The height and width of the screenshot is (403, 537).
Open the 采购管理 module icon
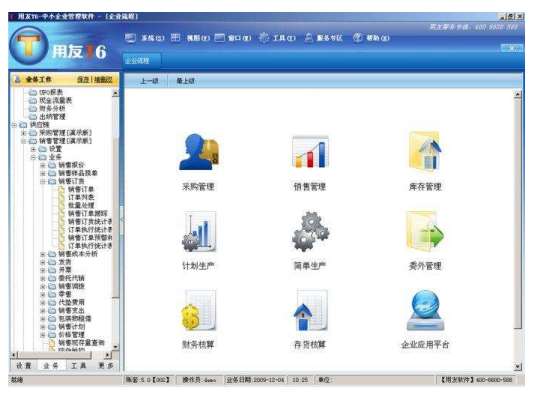click(199, 151)
